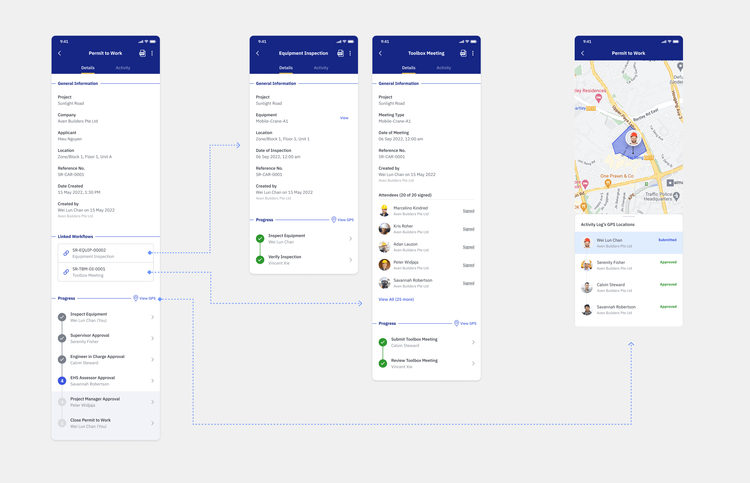Click View All (25 more) attendees link

[x=396, y=299]
